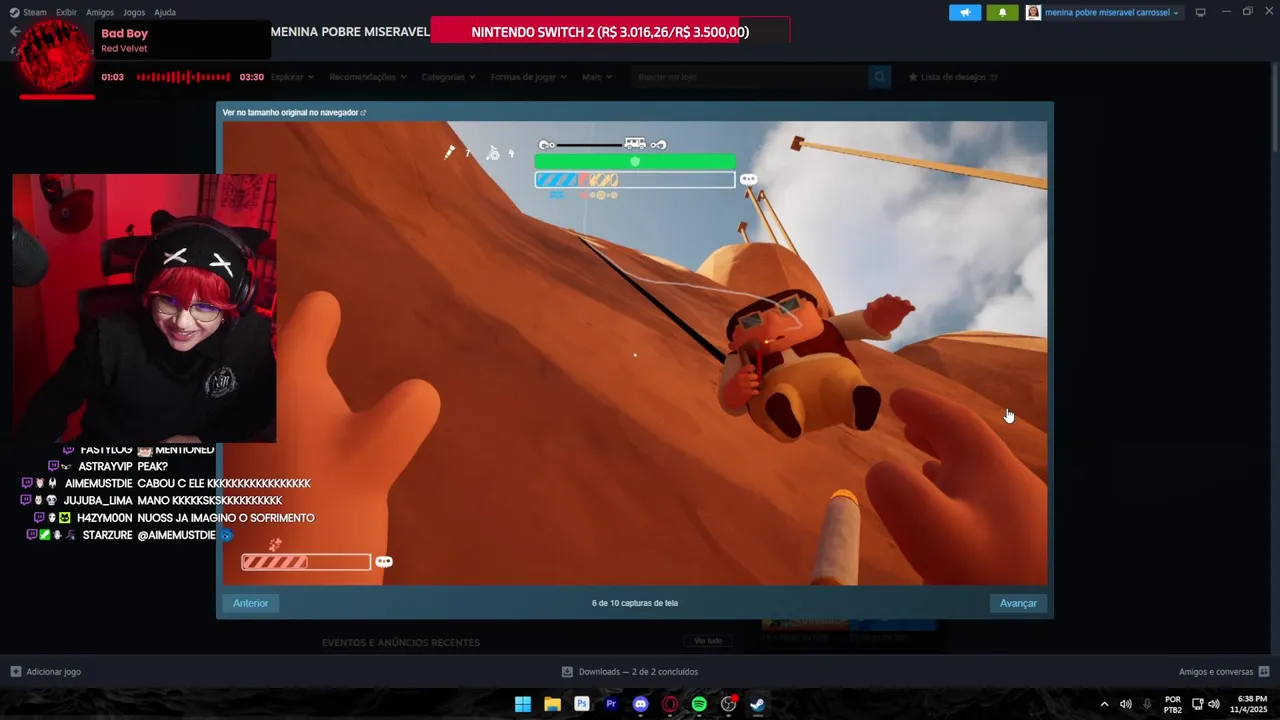Open Discord from the taskbar
The image size is (1280, 720).
640,704
